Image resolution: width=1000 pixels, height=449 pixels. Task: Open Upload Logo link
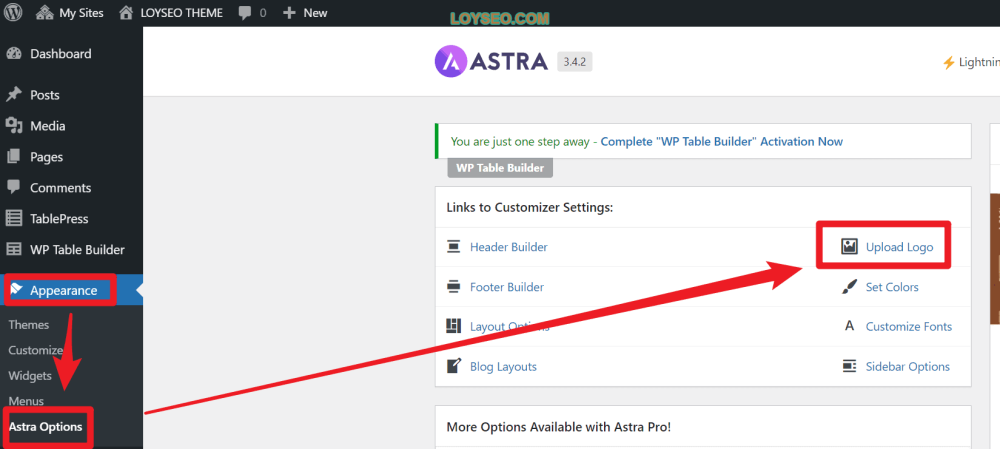[899, 247]
